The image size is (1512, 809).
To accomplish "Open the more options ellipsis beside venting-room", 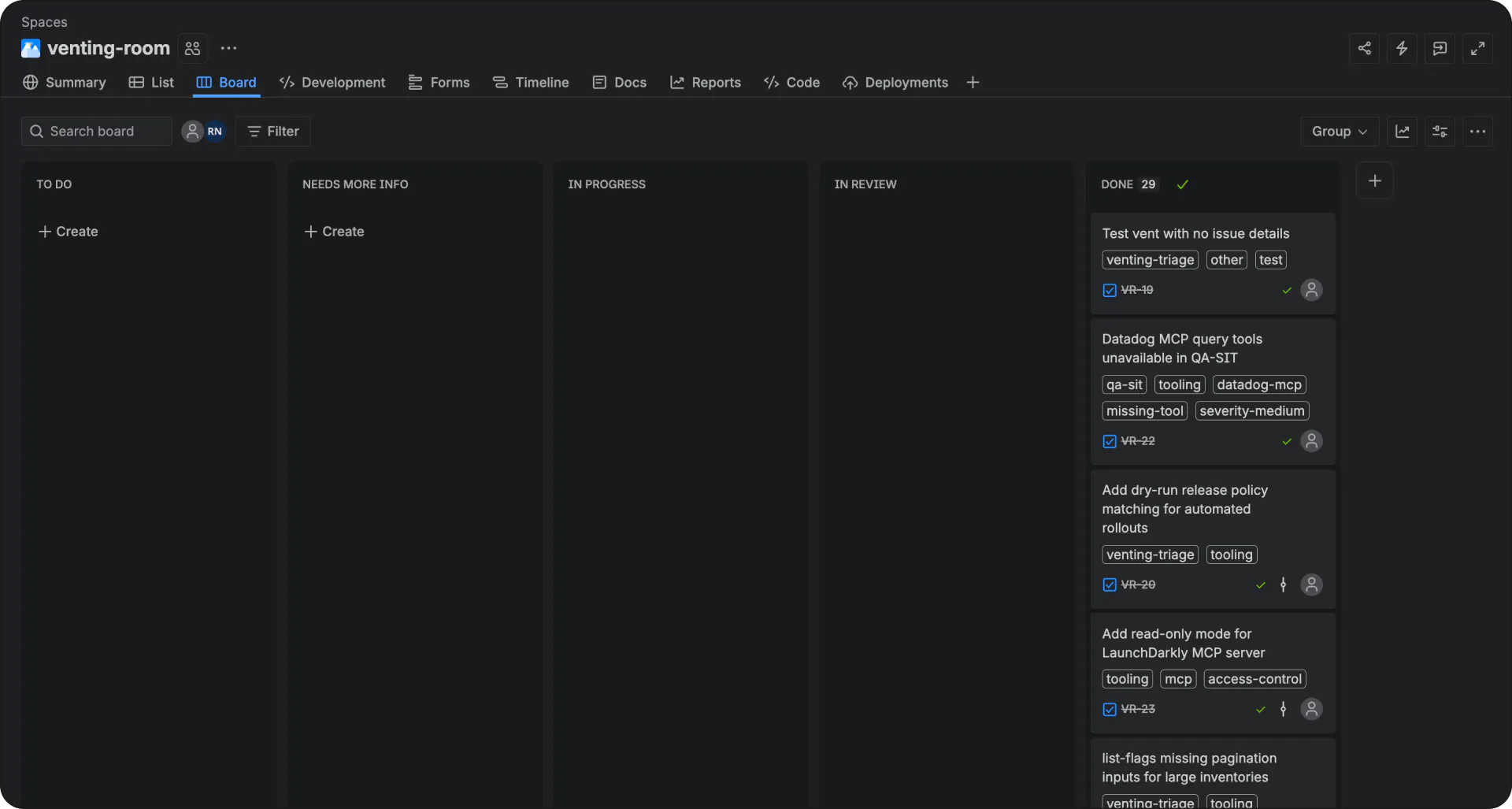I will pyautogui.click(x=228, y=49).
